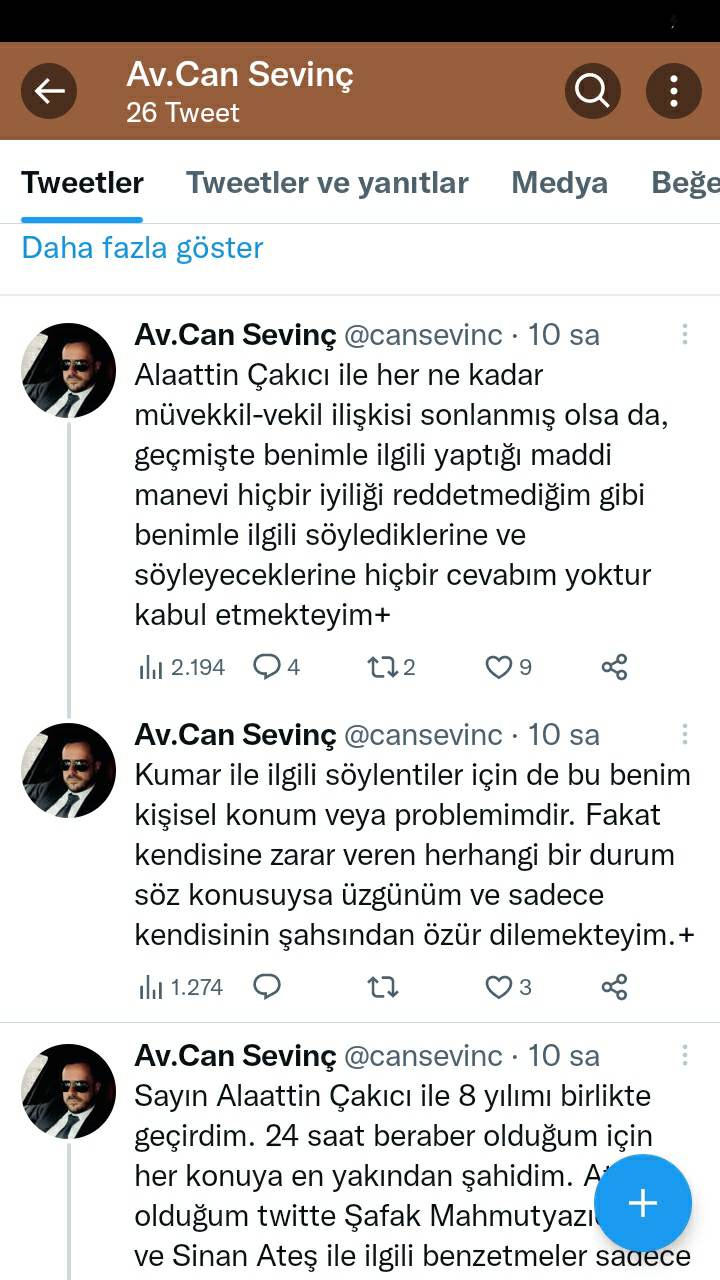Open the options menu on the first tweet

click(684, 332)
